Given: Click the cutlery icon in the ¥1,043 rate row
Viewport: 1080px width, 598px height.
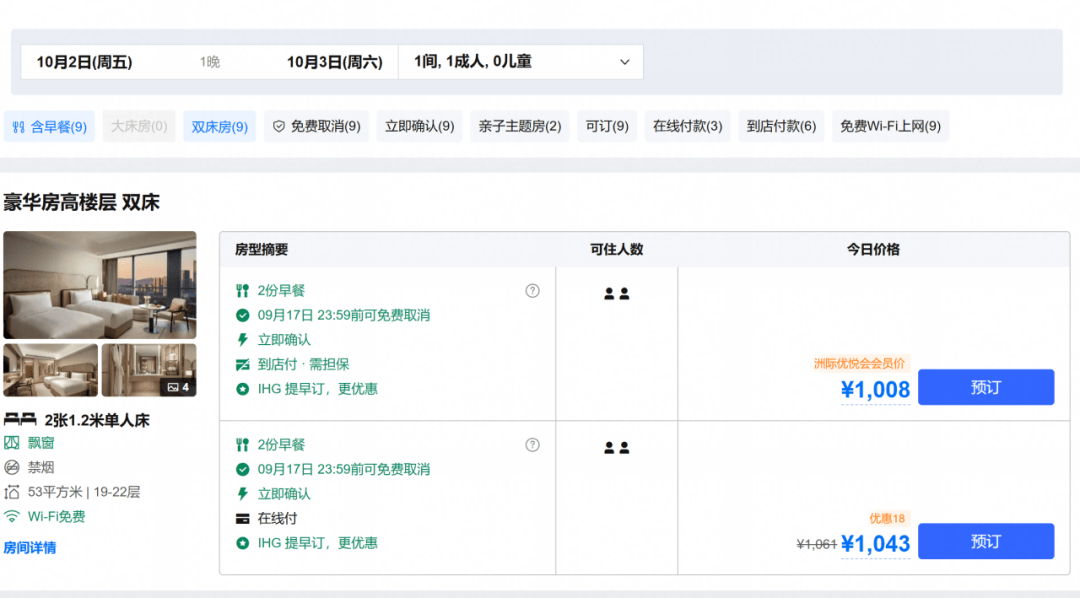Looking at the screenshot, I should (242, 445).
